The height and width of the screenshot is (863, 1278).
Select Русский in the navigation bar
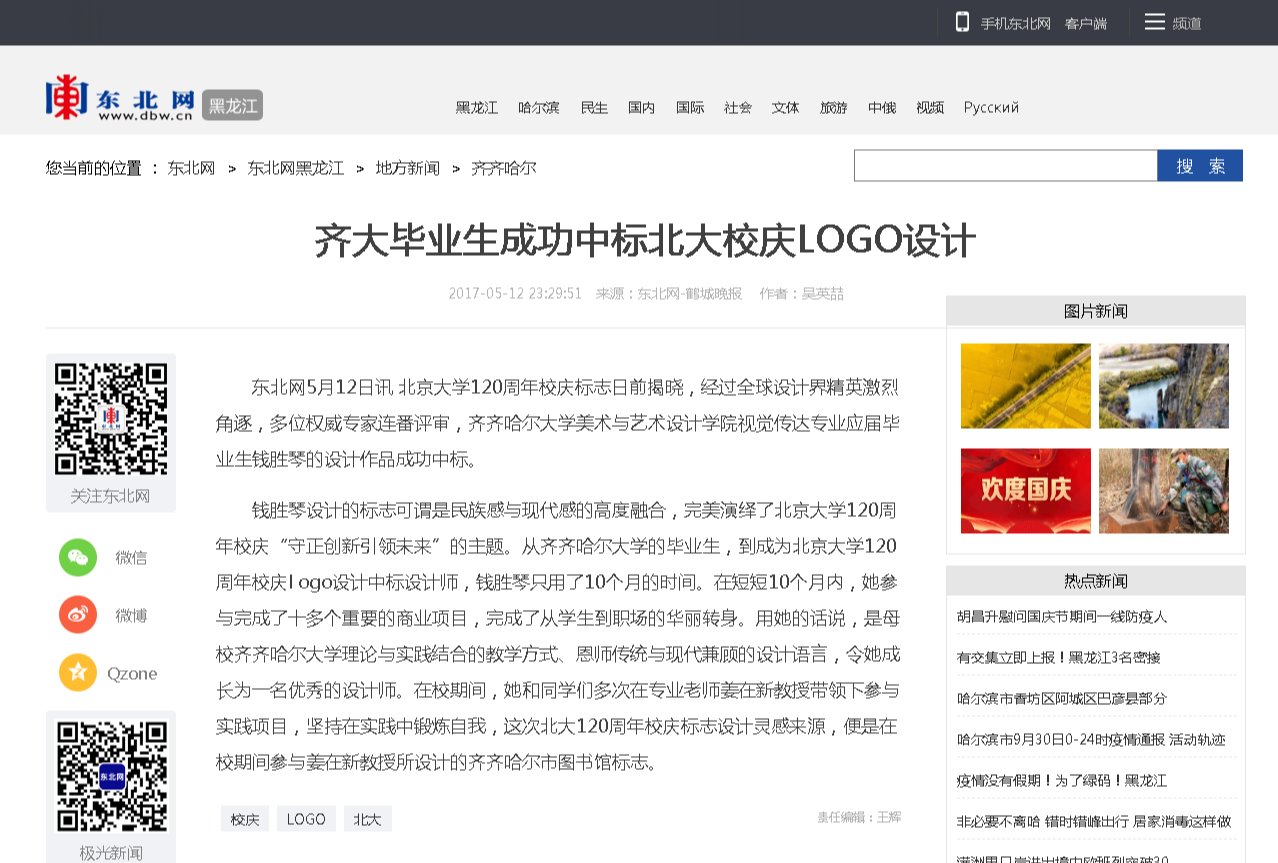click(991, 108)
